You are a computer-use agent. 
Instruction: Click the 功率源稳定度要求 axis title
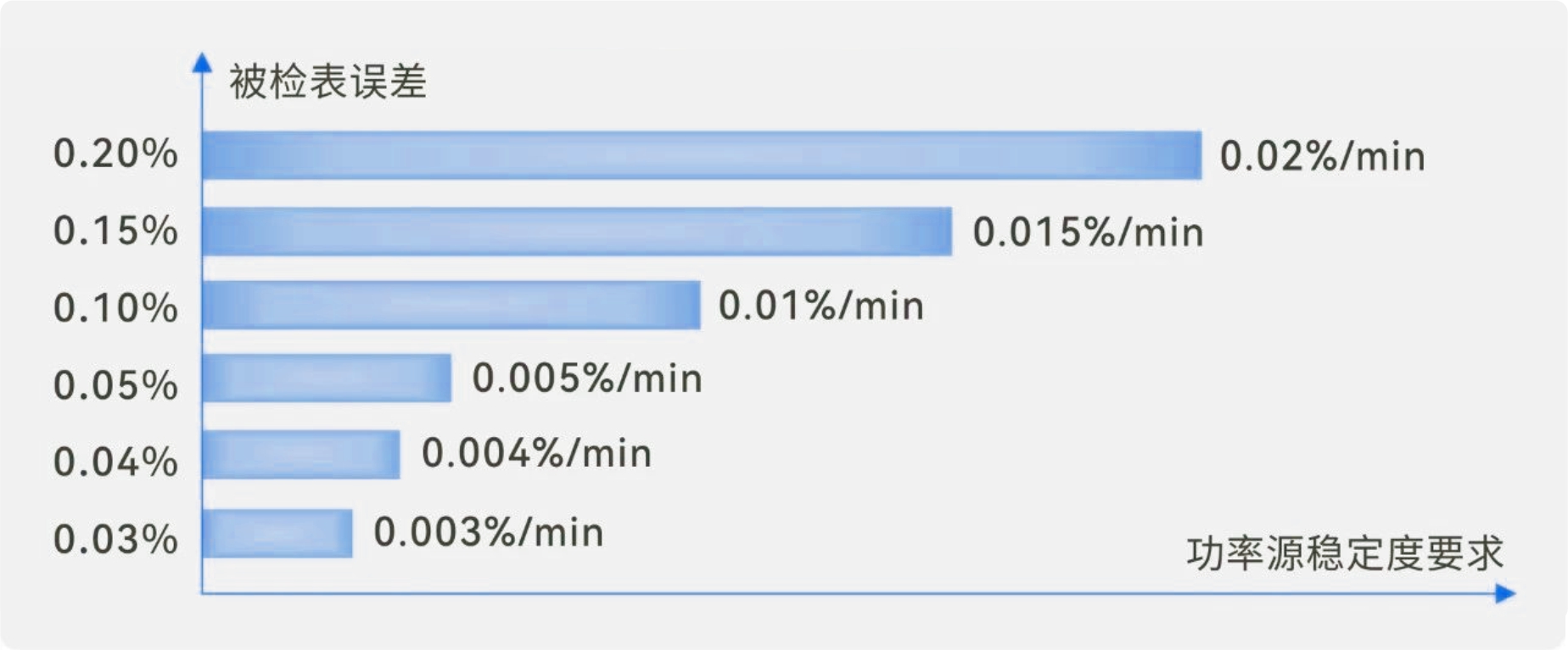tap(1344, 553)
